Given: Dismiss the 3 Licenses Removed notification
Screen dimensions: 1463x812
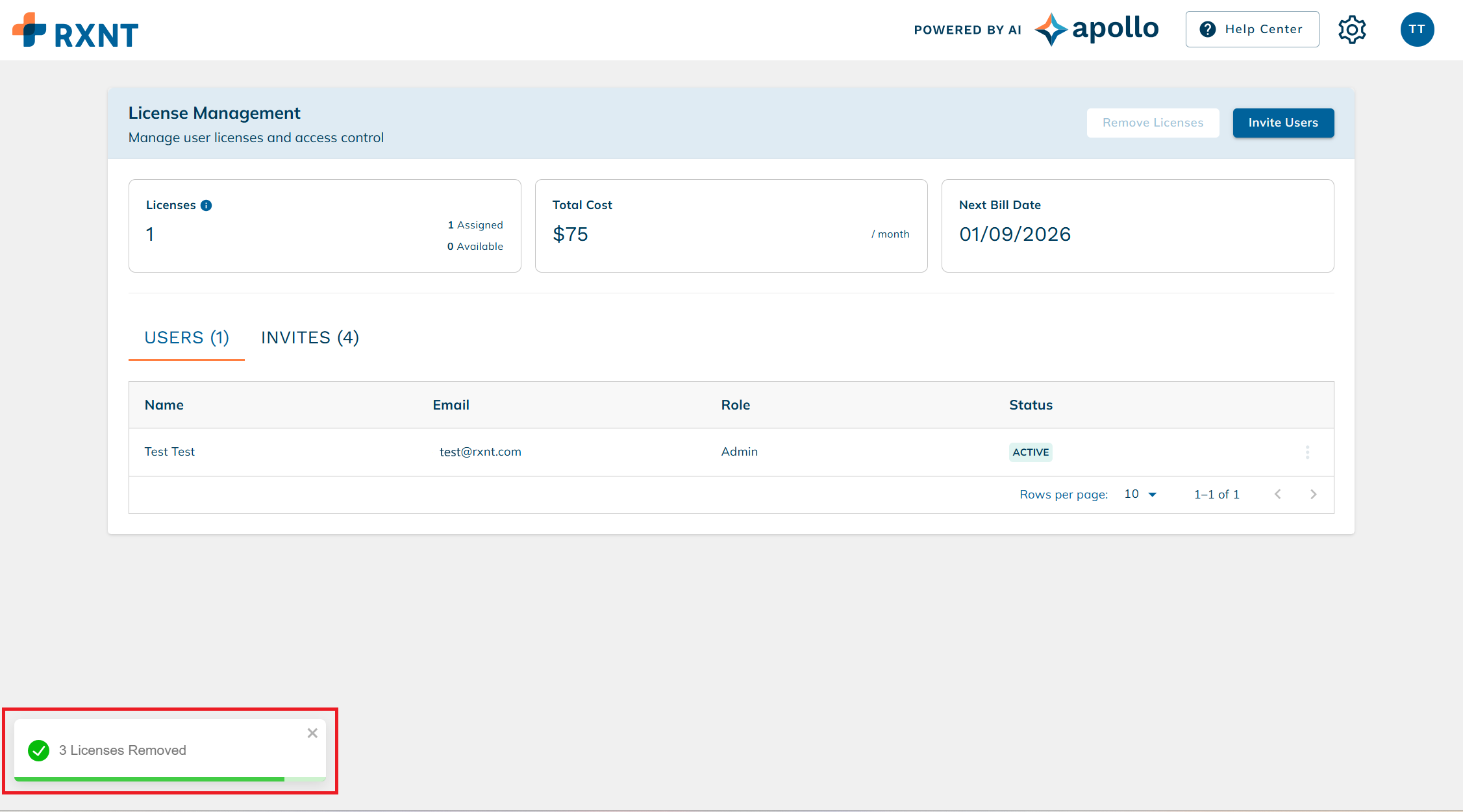Looking at the screenshot, I should coord(312,733).
